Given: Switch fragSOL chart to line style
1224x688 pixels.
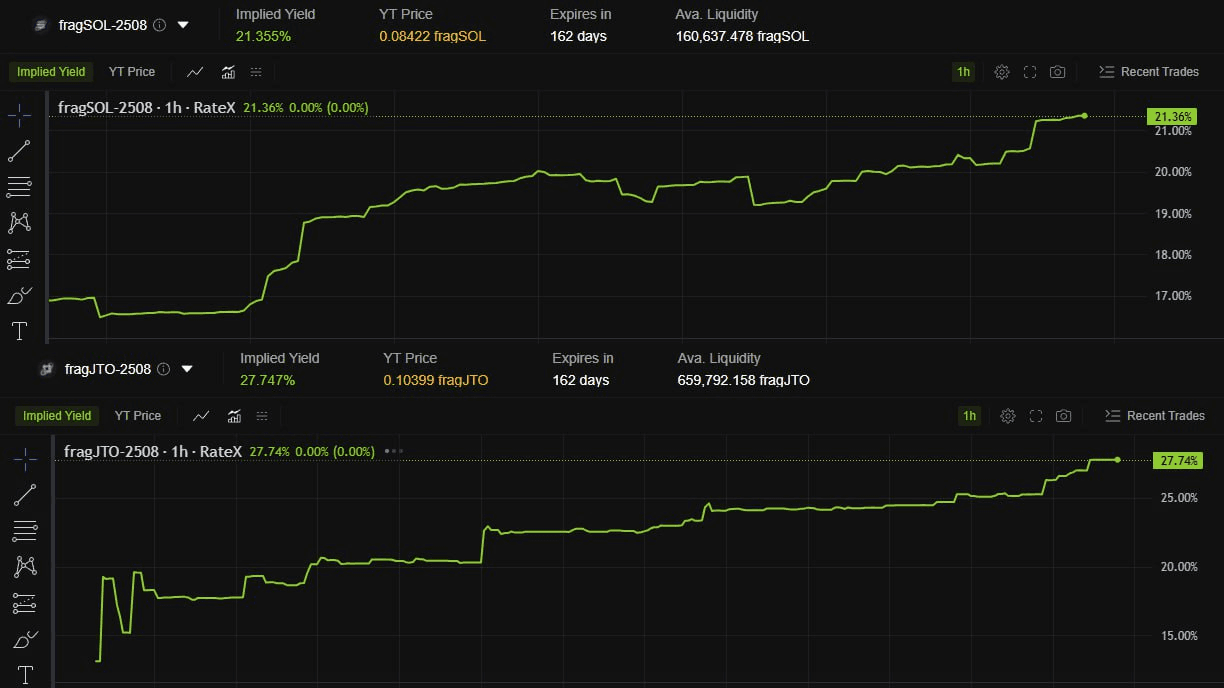Looking at the screenshot, I should click(x=196, y=72).
